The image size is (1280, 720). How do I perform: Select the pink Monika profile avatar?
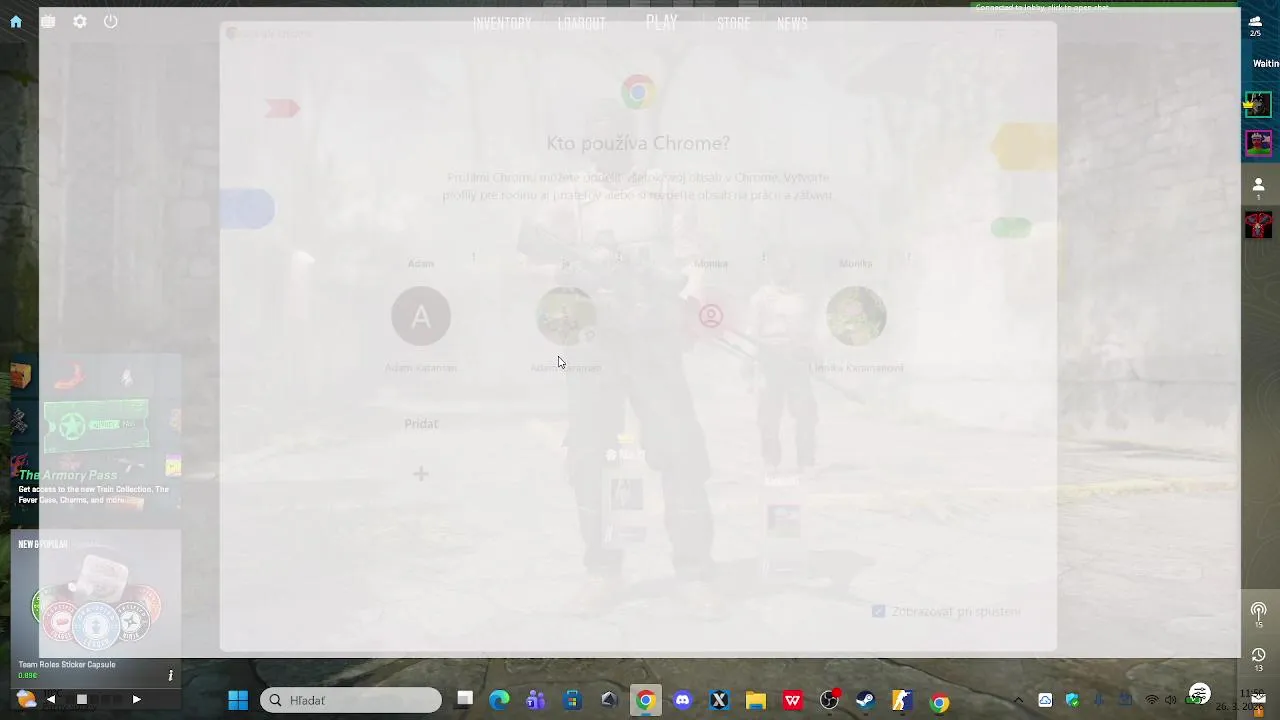pos(711,316)
